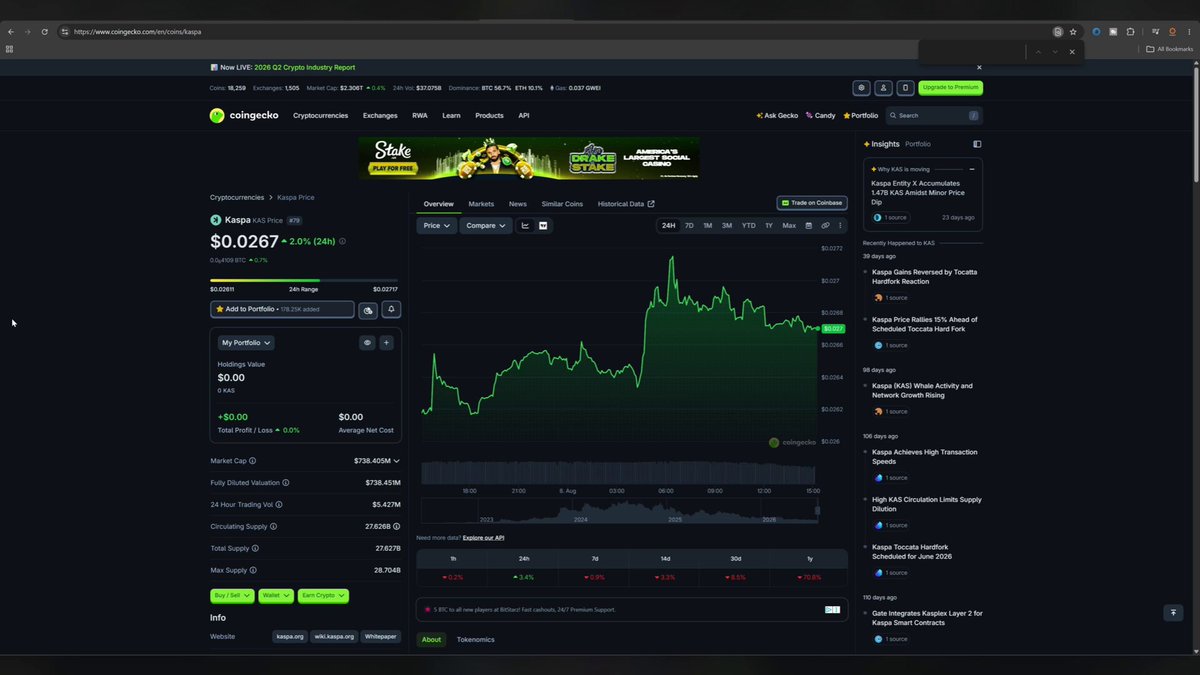Viewport: 1200px width, 675px height.
Task: Click the info icon next to Market Cap
Action: [252, 461]
